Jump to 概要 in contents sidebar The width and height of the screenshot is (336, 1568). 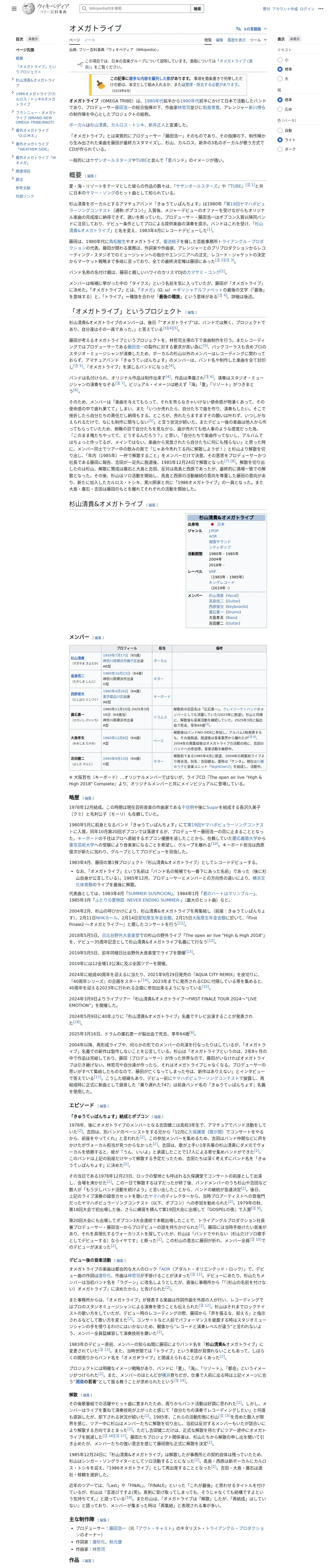tap(20, 59)
